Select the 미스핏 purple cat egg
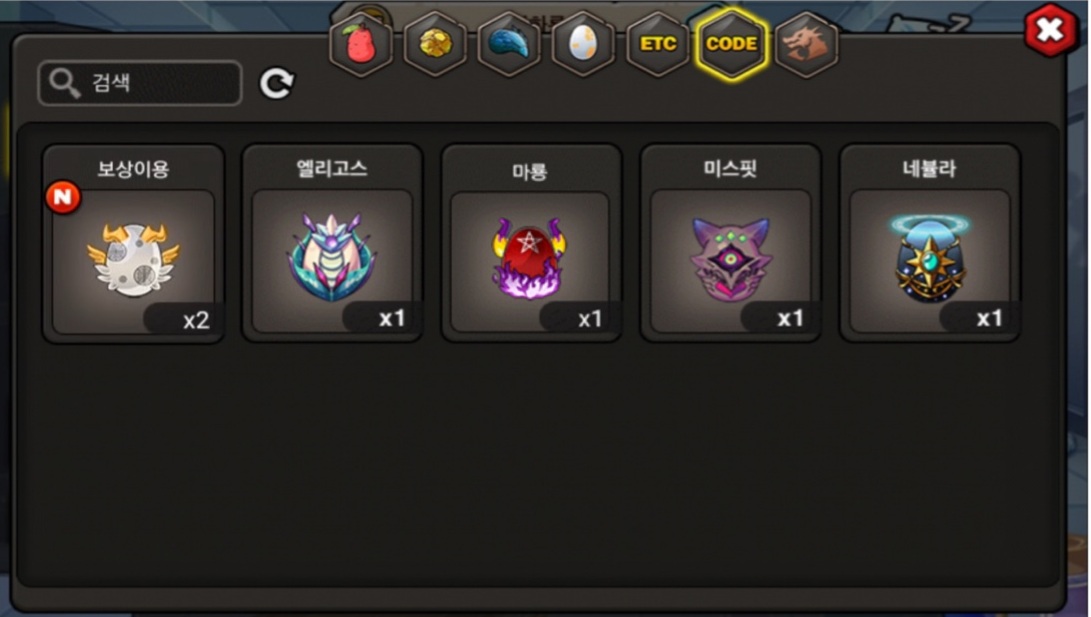Screen dimensions: 1091x617 click(731, 243)
